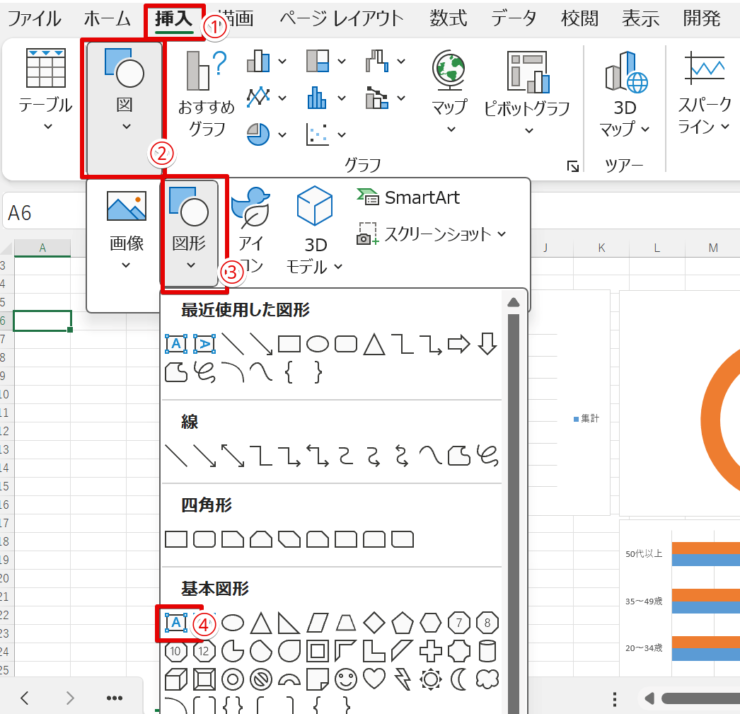Open the 画像 dropdown menu
This screenshot has width=740, height=714.
(x=126, y=232)
